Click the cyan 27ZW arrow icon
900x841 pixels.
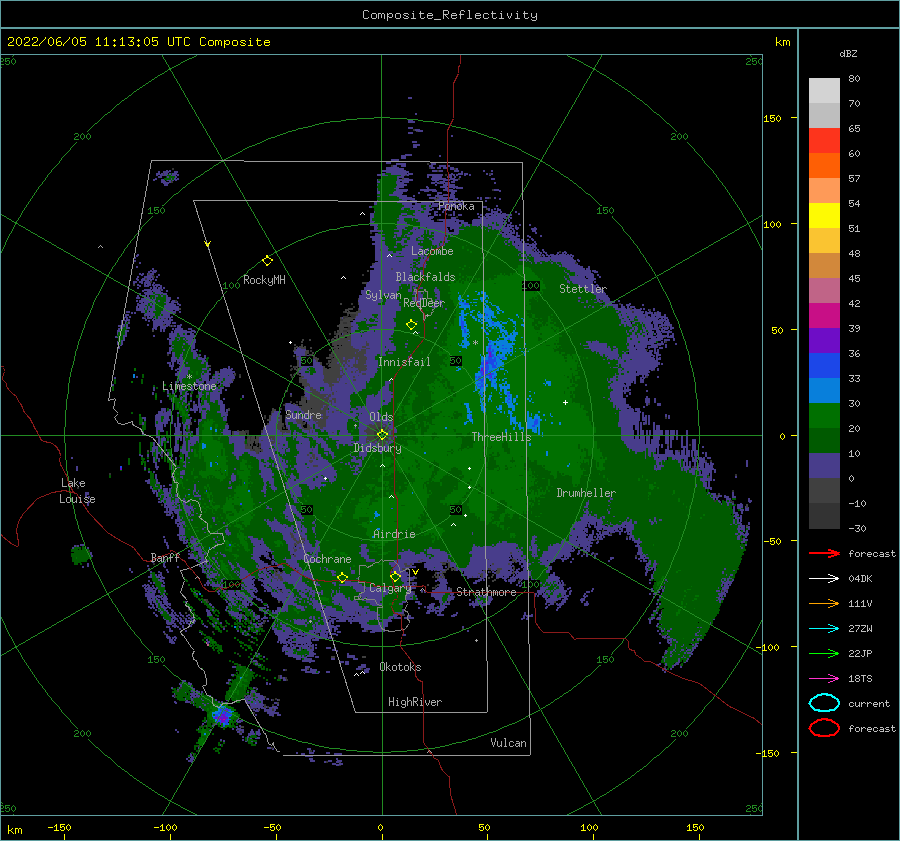(824, 629)
